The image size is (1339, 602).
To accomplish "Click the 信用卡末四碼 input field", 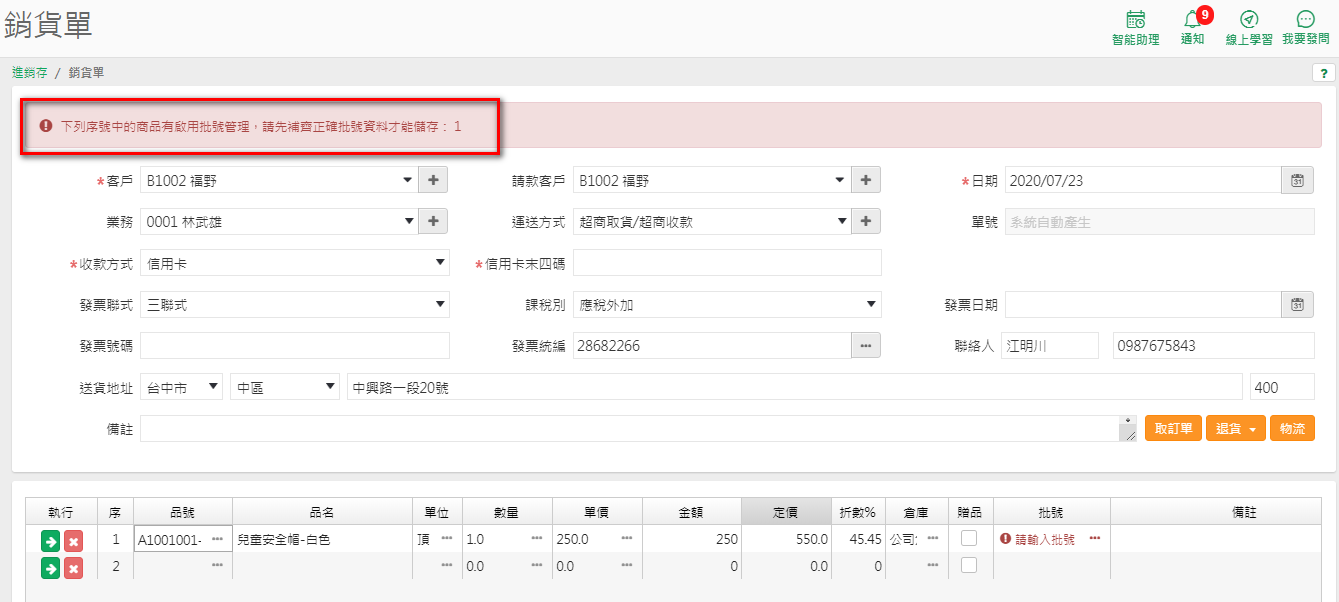I will (727, 263).
